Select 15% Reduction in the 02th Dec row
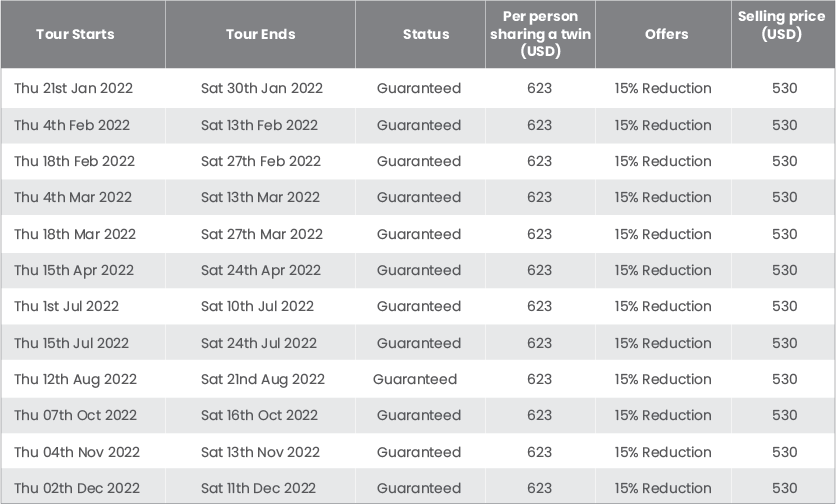 point(663,488)
